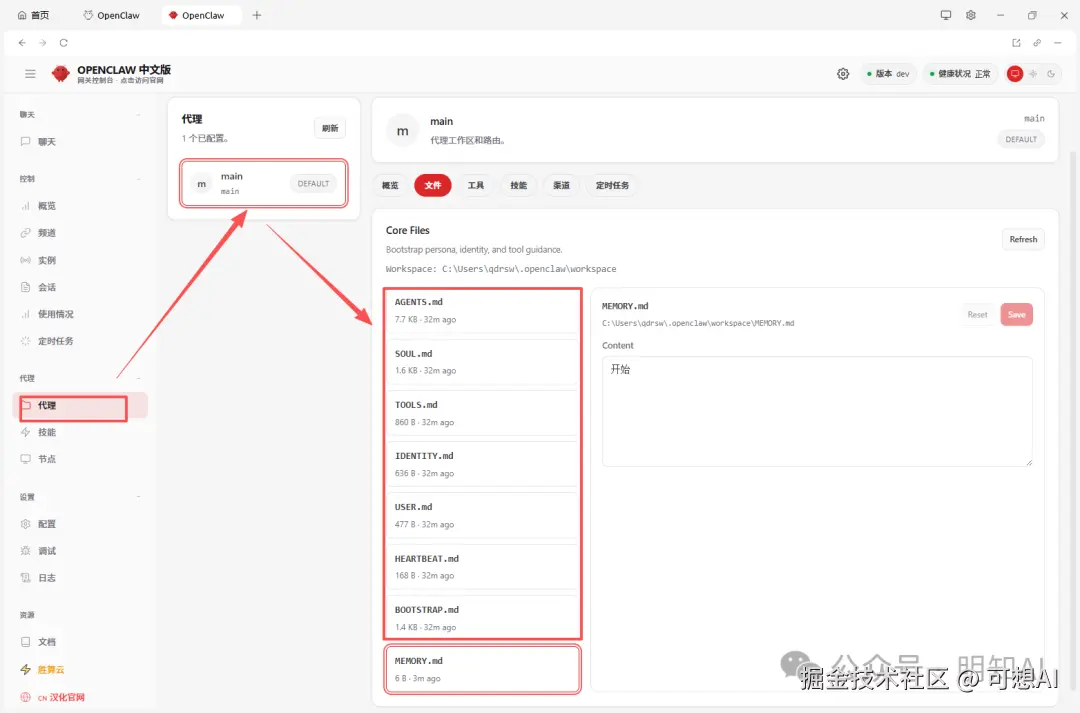Open 日志 logs in sidebar
The image size is (1080, 713).
click(80, 578)
